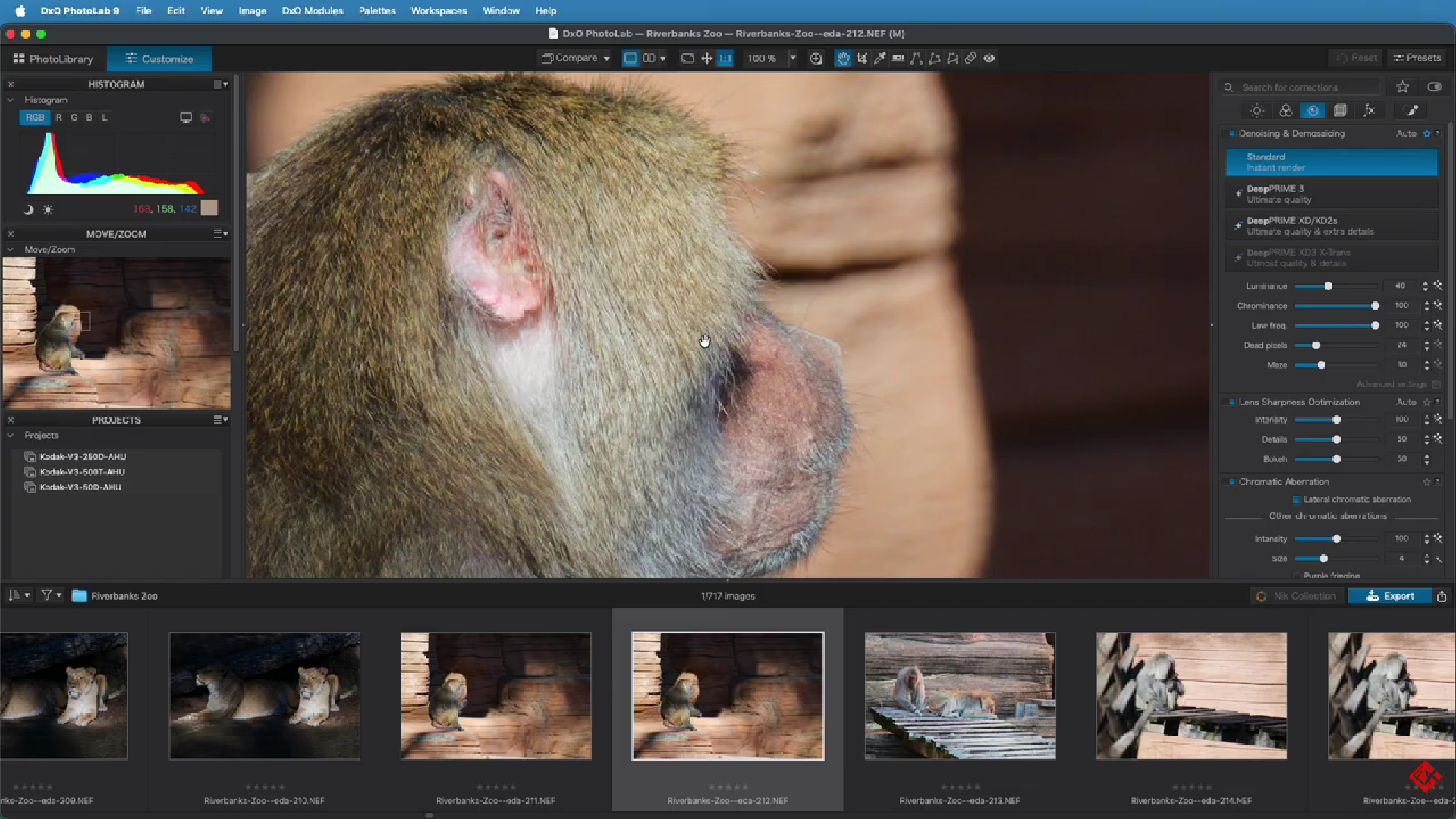
Task: Show only Green histogram channel
Action: [x=74, y=118]
